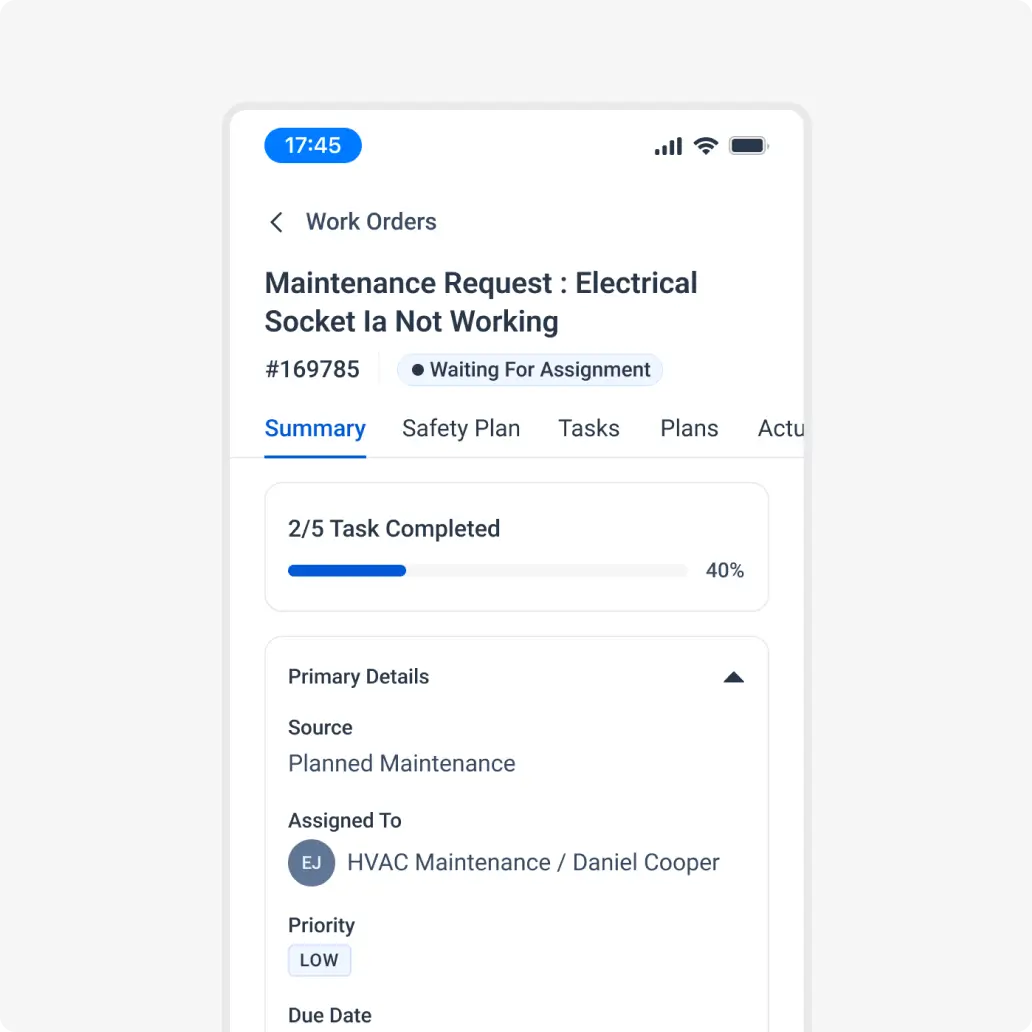Tap the LOW priority badge
This screenshot has height=1032, width=1032.
[x=319, y=960]
